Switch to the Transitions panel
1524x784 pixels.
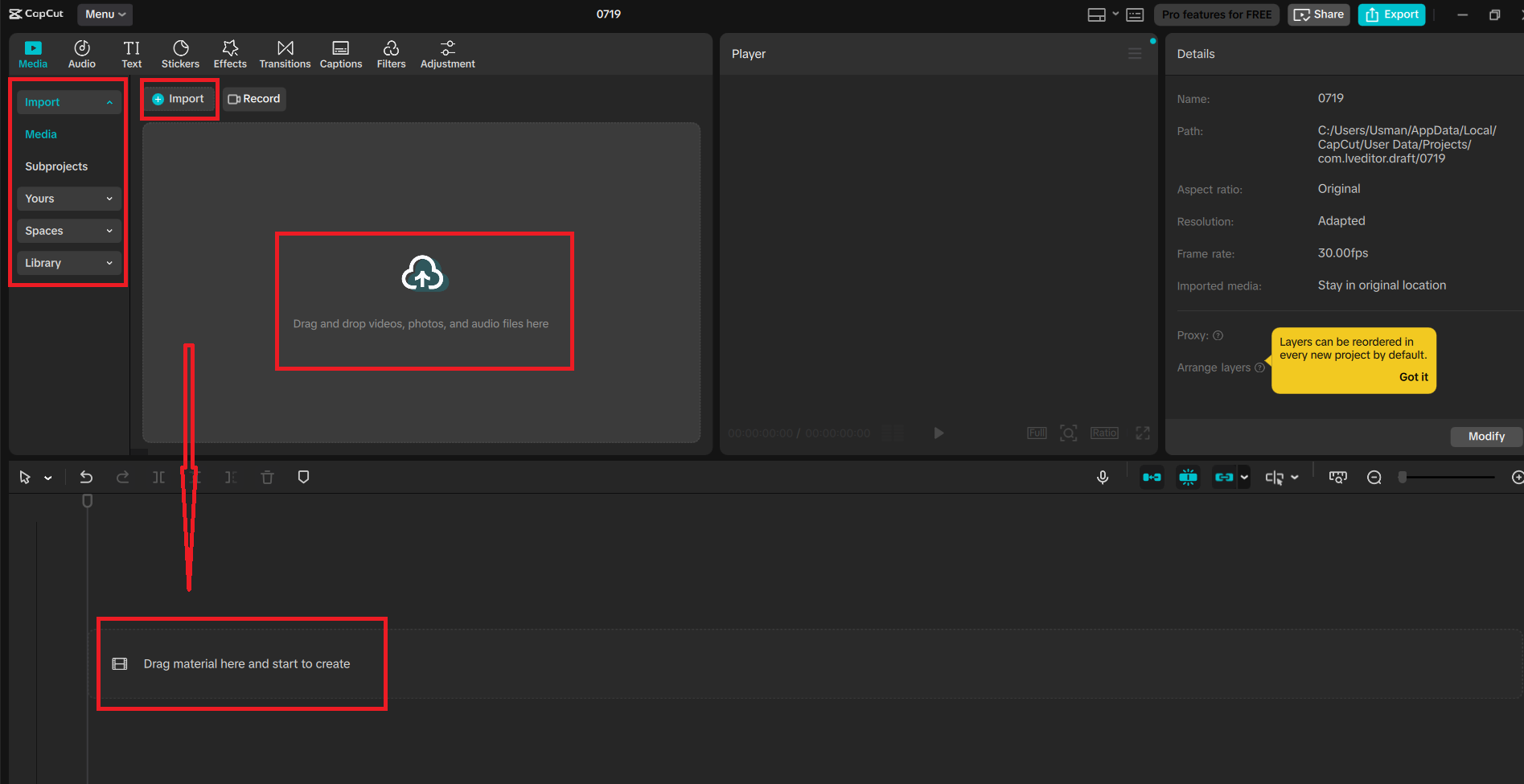coord(285,53)
